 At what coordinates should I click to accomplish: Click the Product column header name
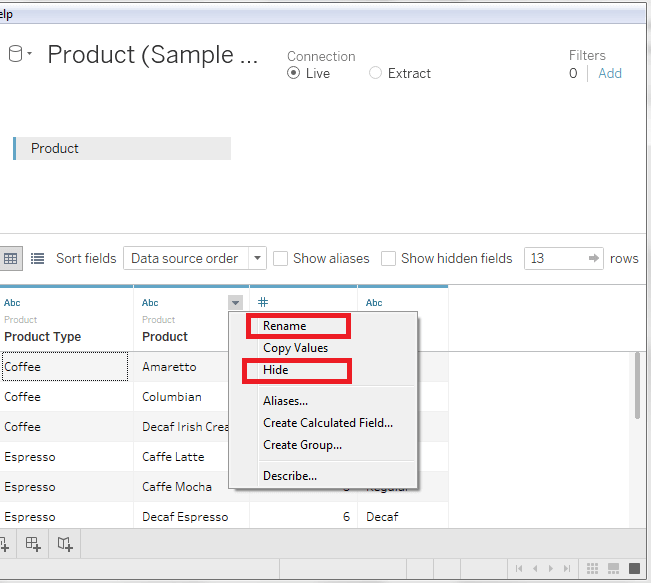click(x=165, y=337)
